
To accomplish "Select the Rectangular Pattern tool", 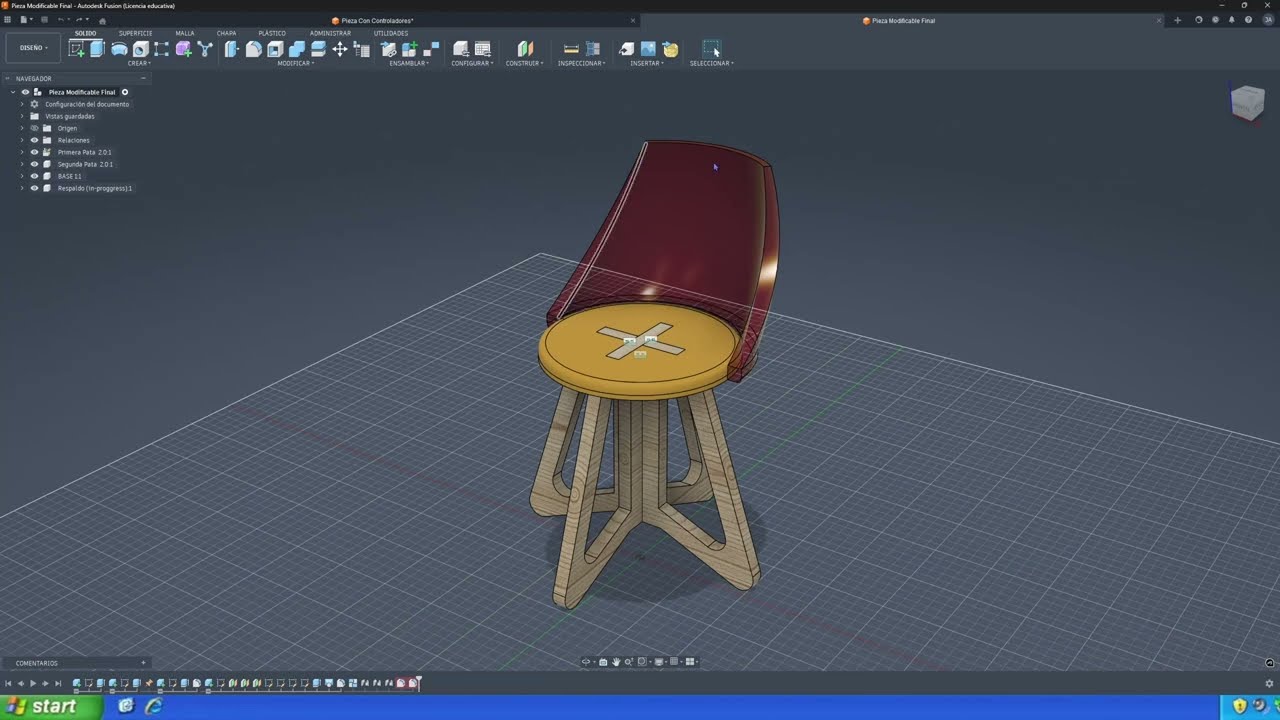I will (161, 49).
